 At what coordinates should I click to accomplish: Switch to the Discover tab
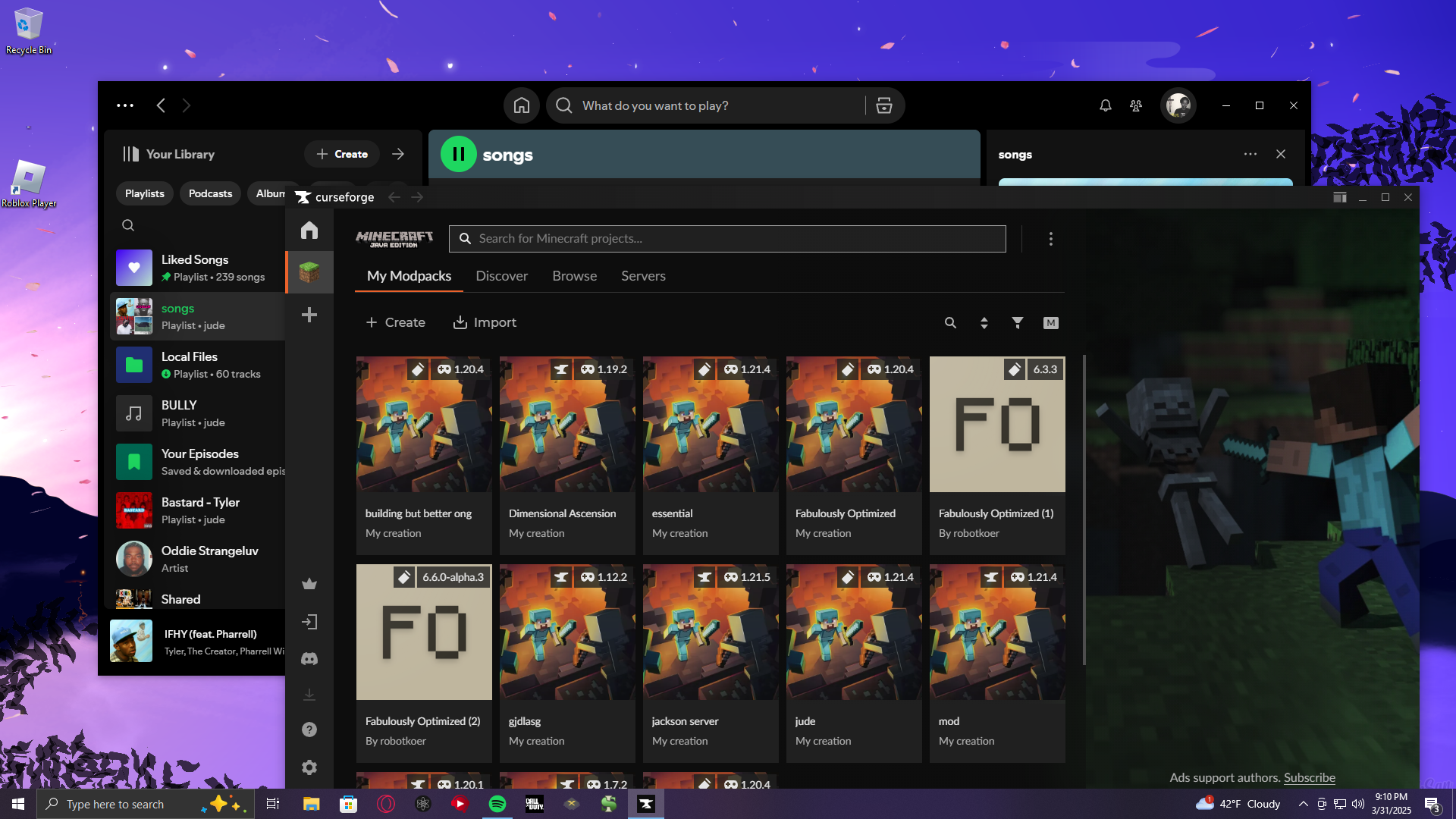click(501, 276)
